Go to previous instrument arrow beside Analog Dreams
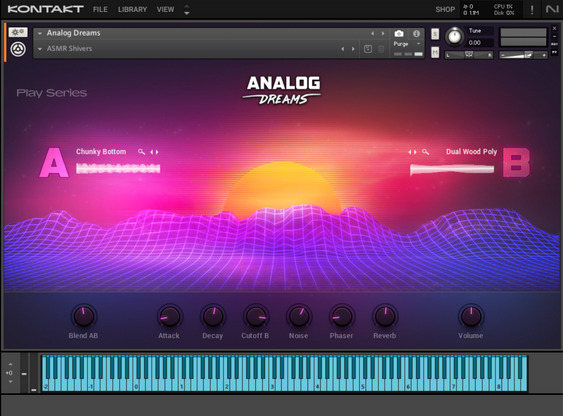The image size is (563, 416). coord(373,33)
